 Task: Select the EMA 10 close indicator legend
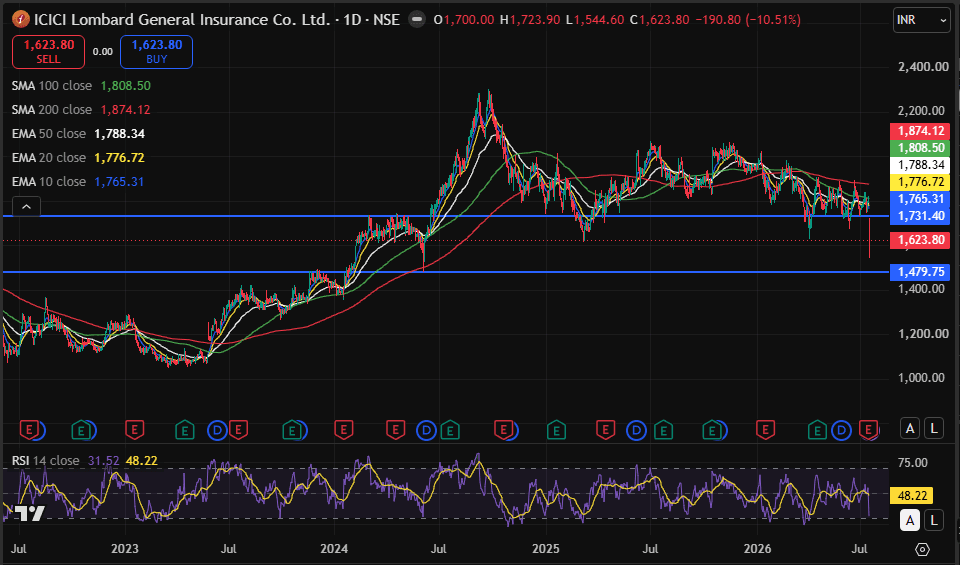pyautogui.click(x=78, y=182)
